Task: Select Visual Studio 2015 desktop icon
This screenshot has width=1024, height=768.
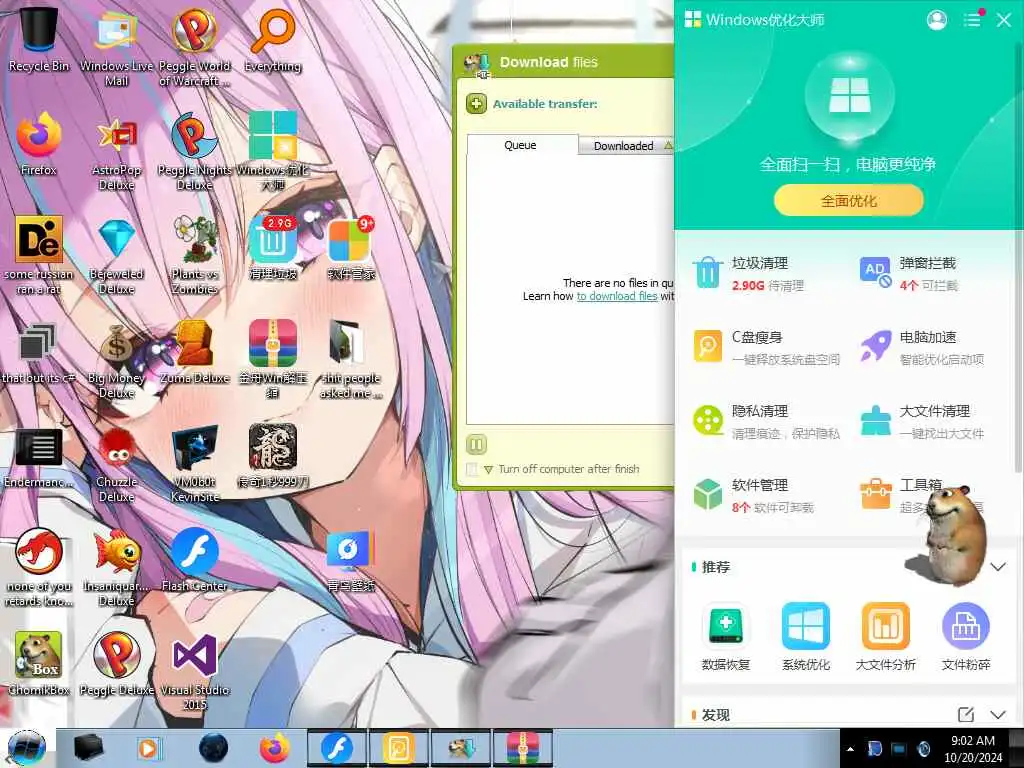Action: (195, 671)
